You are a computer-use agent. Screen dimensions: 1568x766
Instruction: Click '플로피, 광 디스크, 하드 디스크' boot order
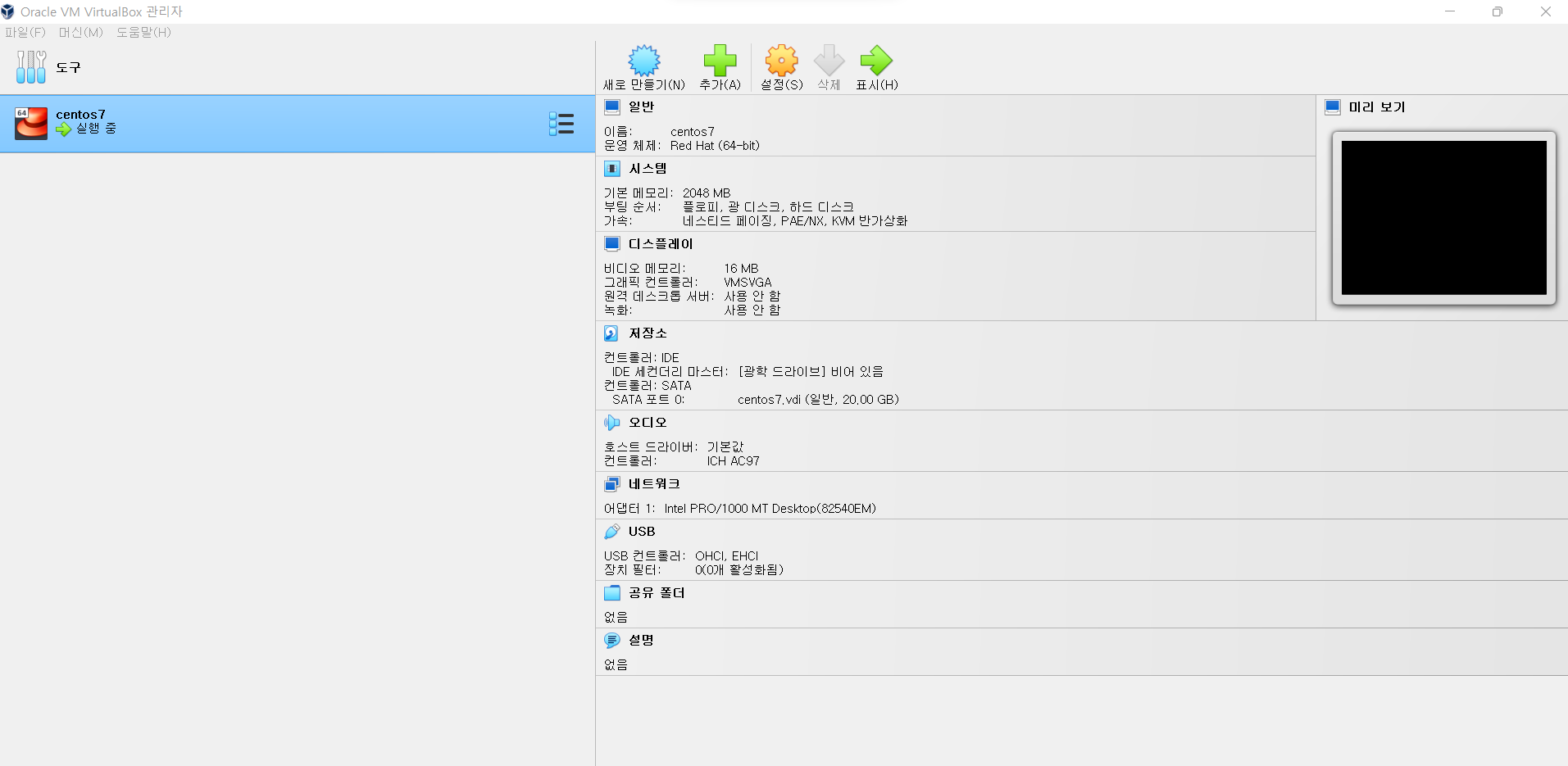[x=768, y=207]
